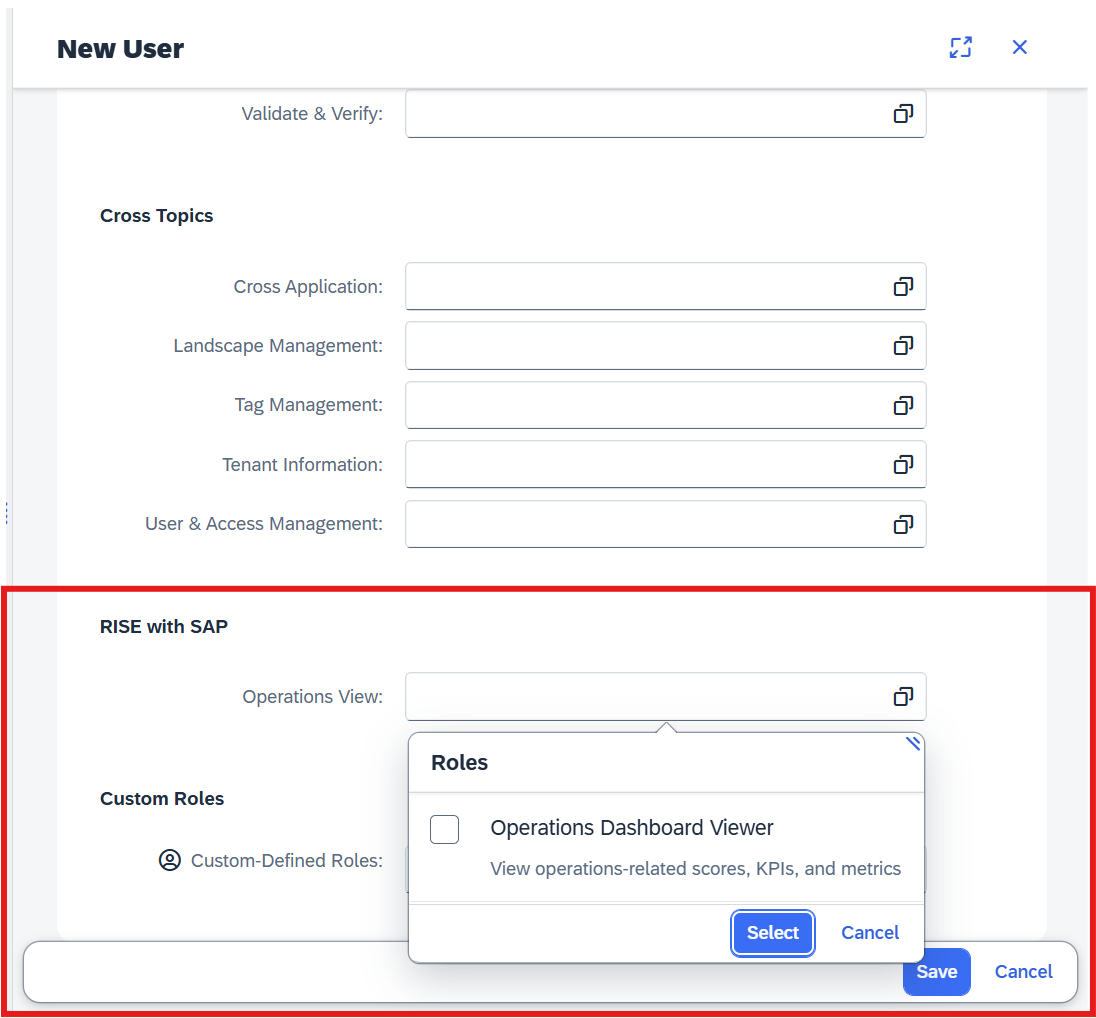Open value help for Validate & Verify
Screen dimensions: 1096x1018
click(903, 114)
